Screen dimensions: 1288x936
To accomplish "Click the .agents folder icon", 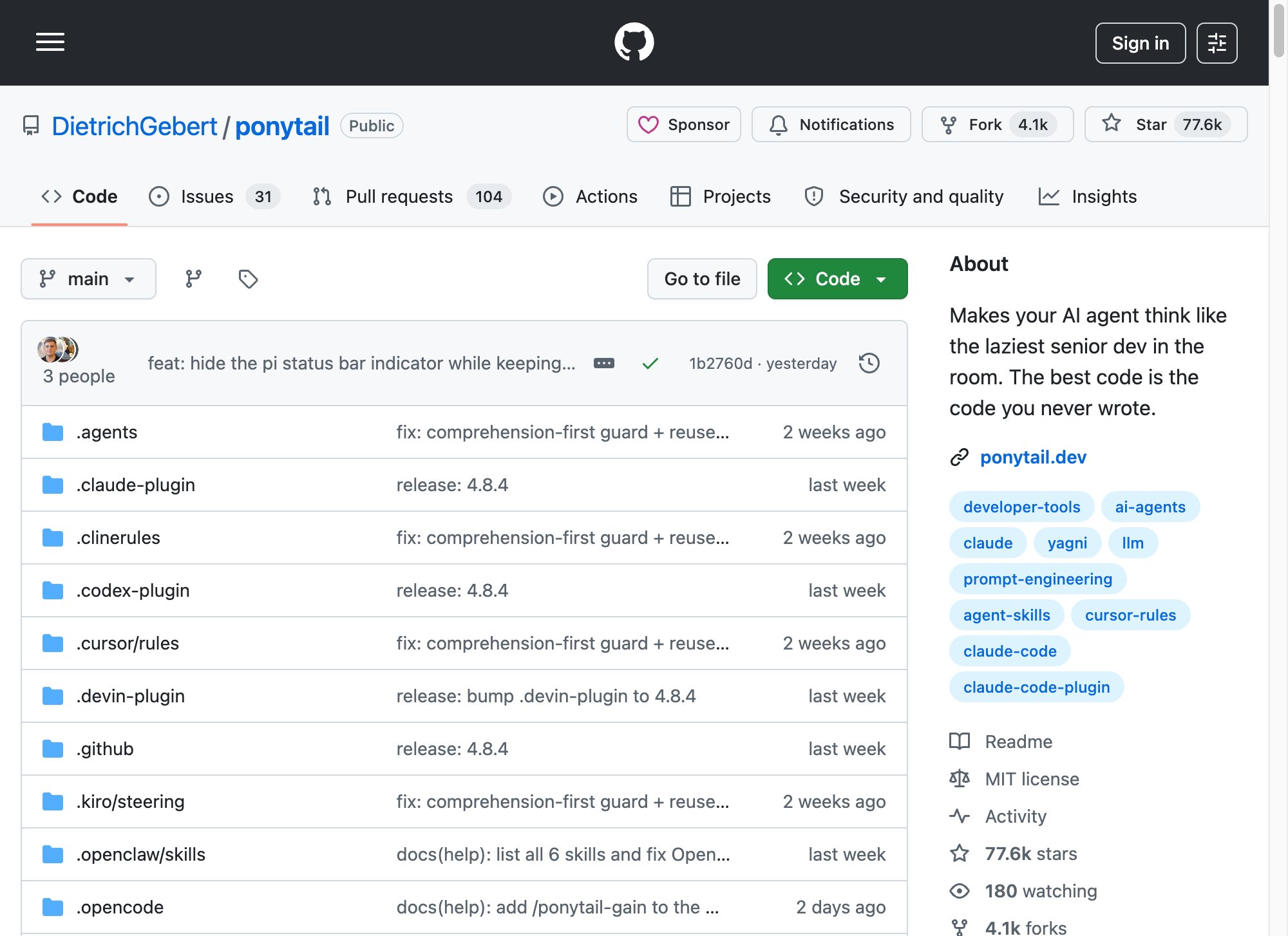I will click(x=53, y=432).
